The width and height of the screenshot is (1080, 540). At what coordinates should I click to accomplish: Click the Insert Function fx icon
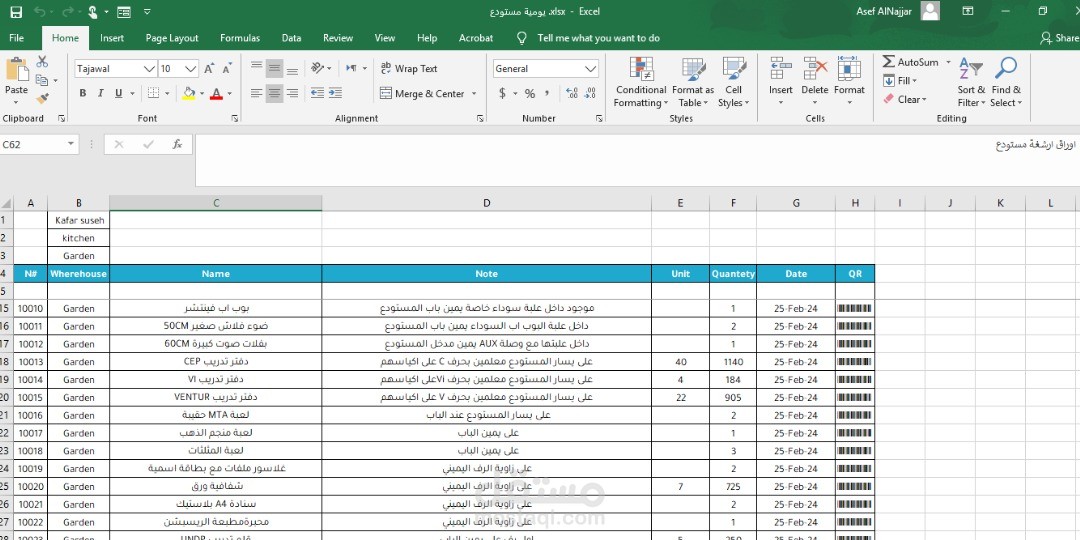[x=177, y=144]
